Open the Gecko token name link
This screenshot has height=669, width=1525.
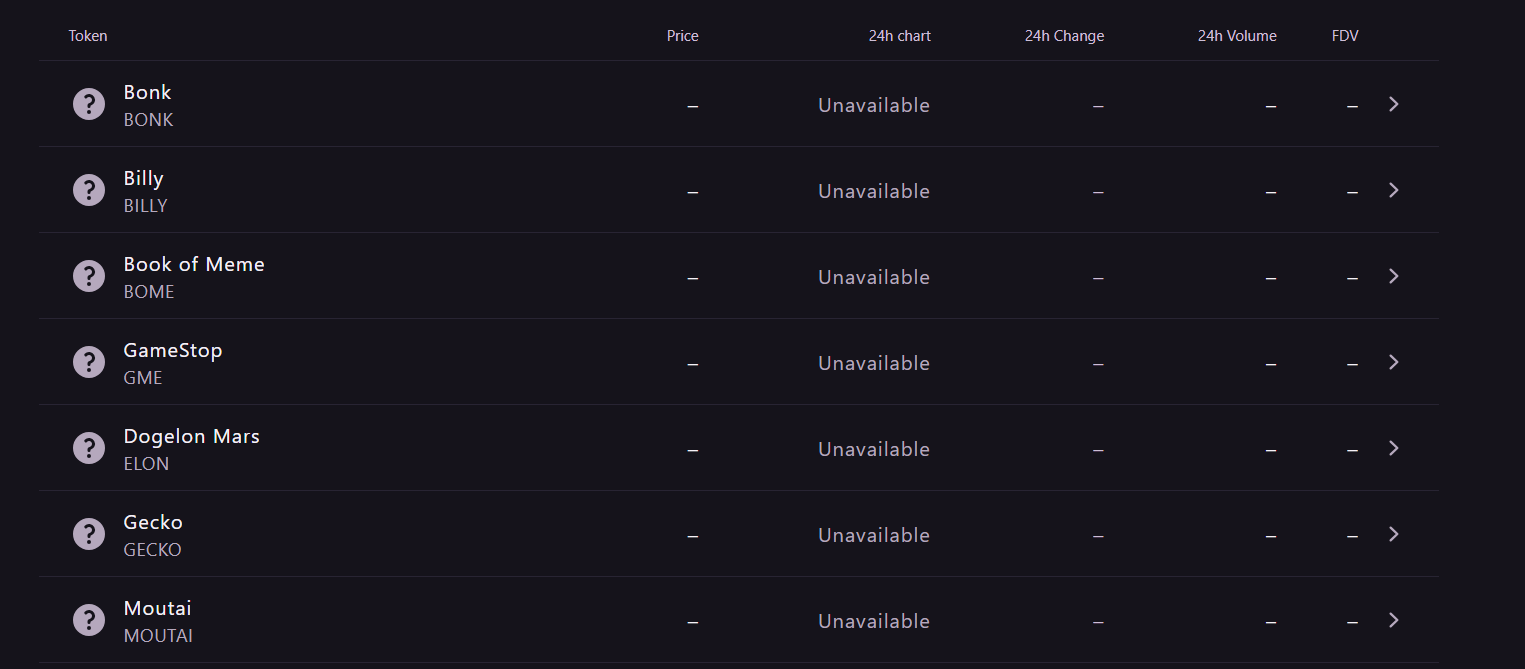153,522
